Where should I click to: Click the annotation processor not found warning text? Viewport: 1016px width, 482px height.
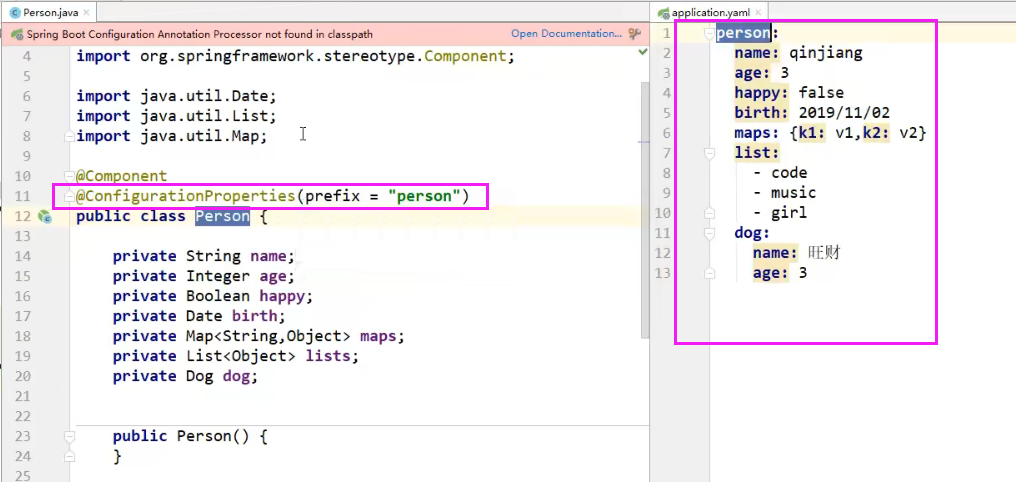coord(200,34)
